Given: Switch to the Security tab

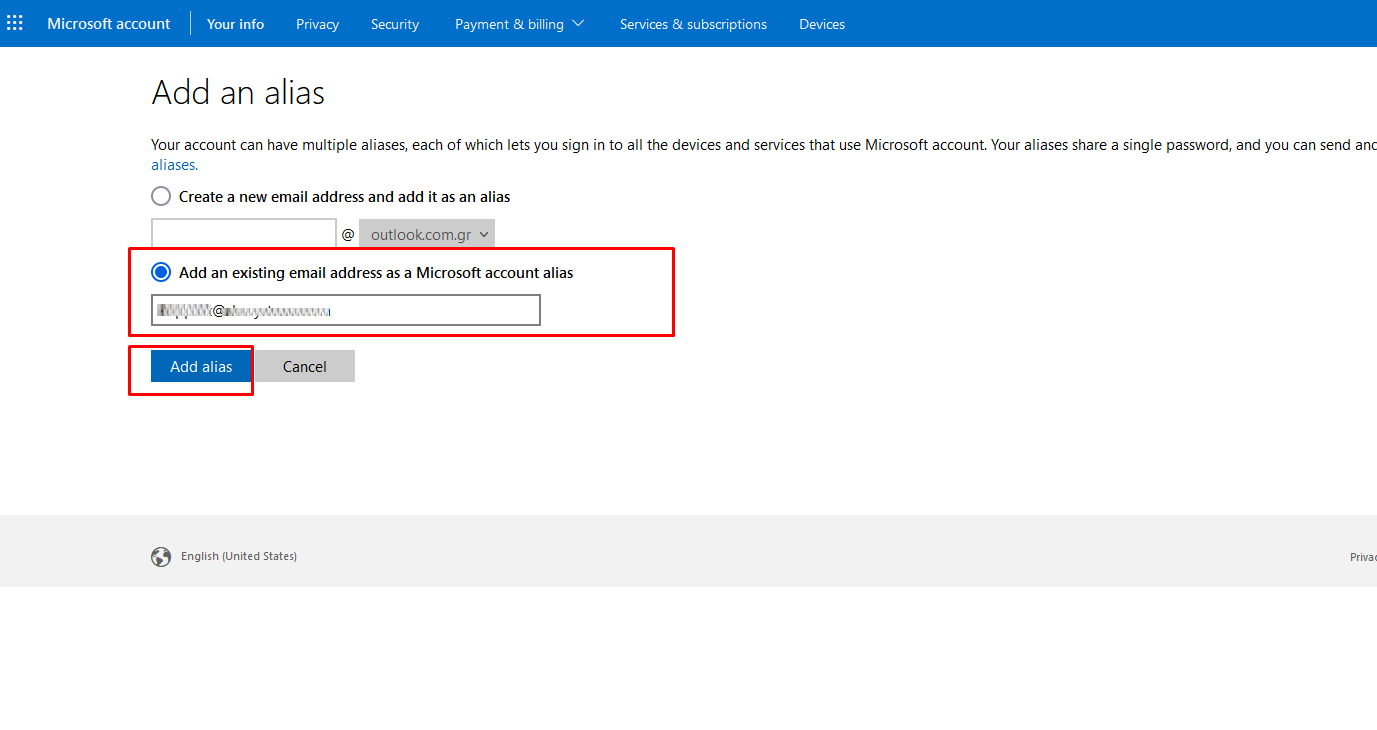Looking at the screenshot, I should [395, 24].
